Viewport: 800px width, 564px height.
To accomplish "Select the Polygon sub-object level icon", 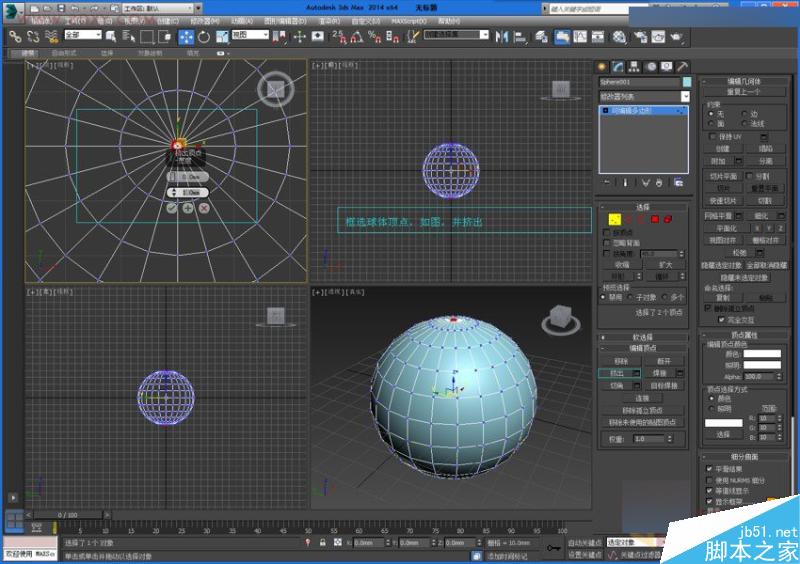I will [x=654, y=218].
